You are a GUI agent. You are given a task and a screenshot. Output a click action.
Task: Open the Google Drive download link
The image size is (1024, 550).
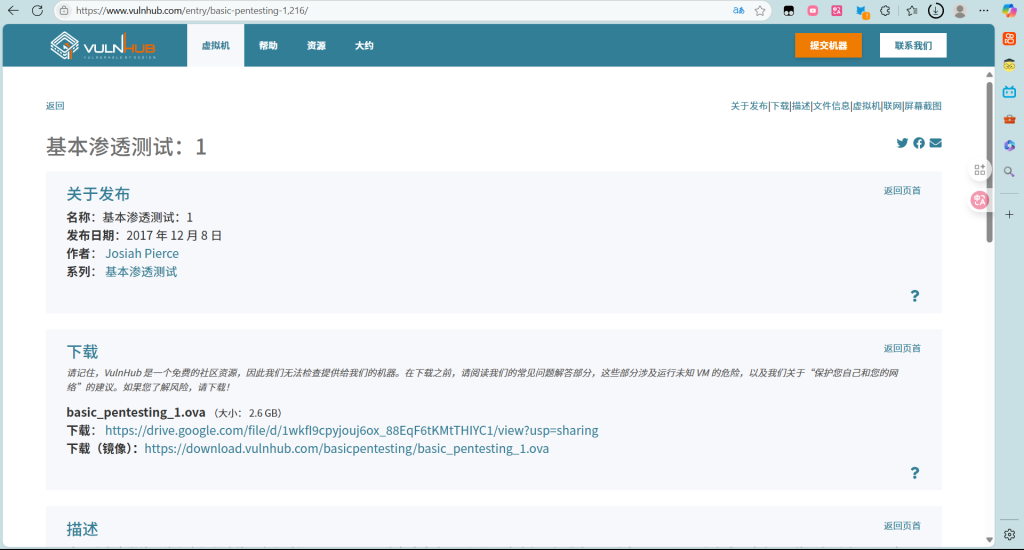point(351,431)
